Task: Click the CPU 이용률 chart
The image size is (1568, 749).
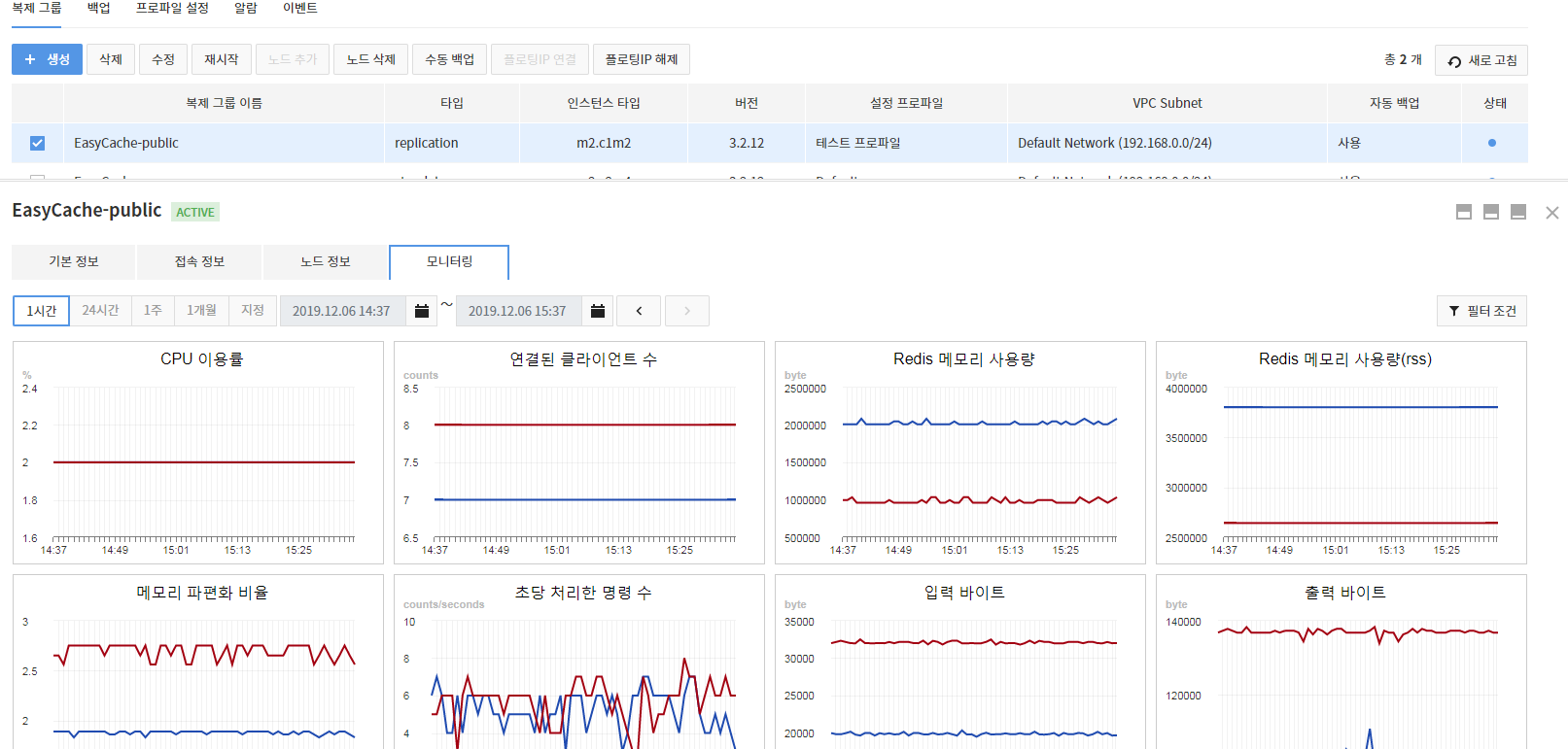Action: click(x=198, y=453)
